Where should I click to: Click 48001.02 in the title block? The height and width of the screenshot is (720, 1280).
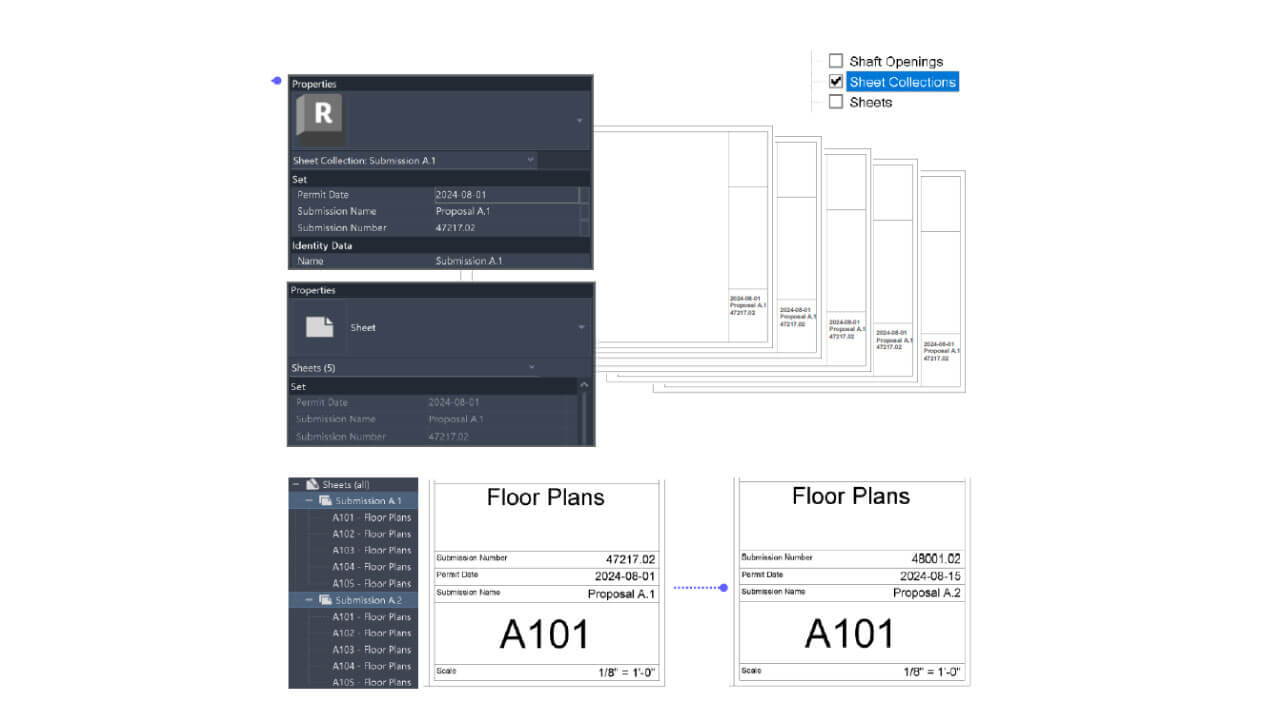(935, 559)
